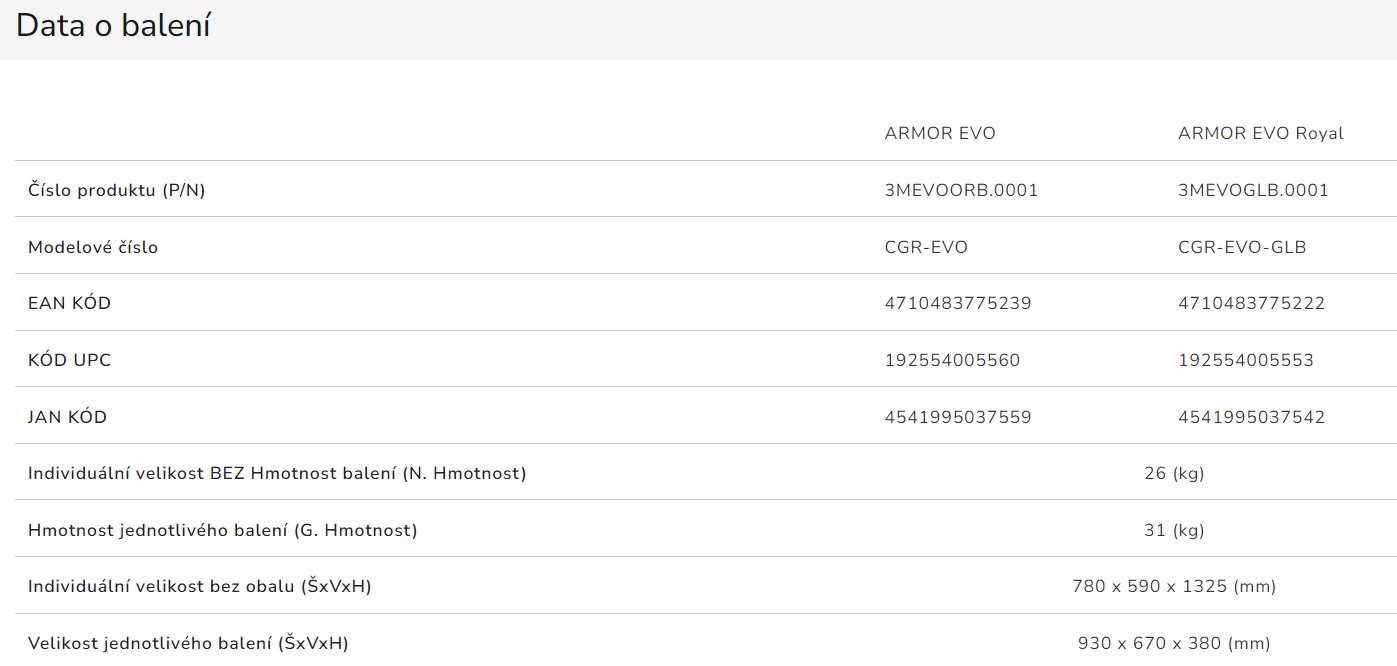Screen dimensions: 1397x666
Task: Select EAN code 4710483775222
Action: coord(1251,303)
